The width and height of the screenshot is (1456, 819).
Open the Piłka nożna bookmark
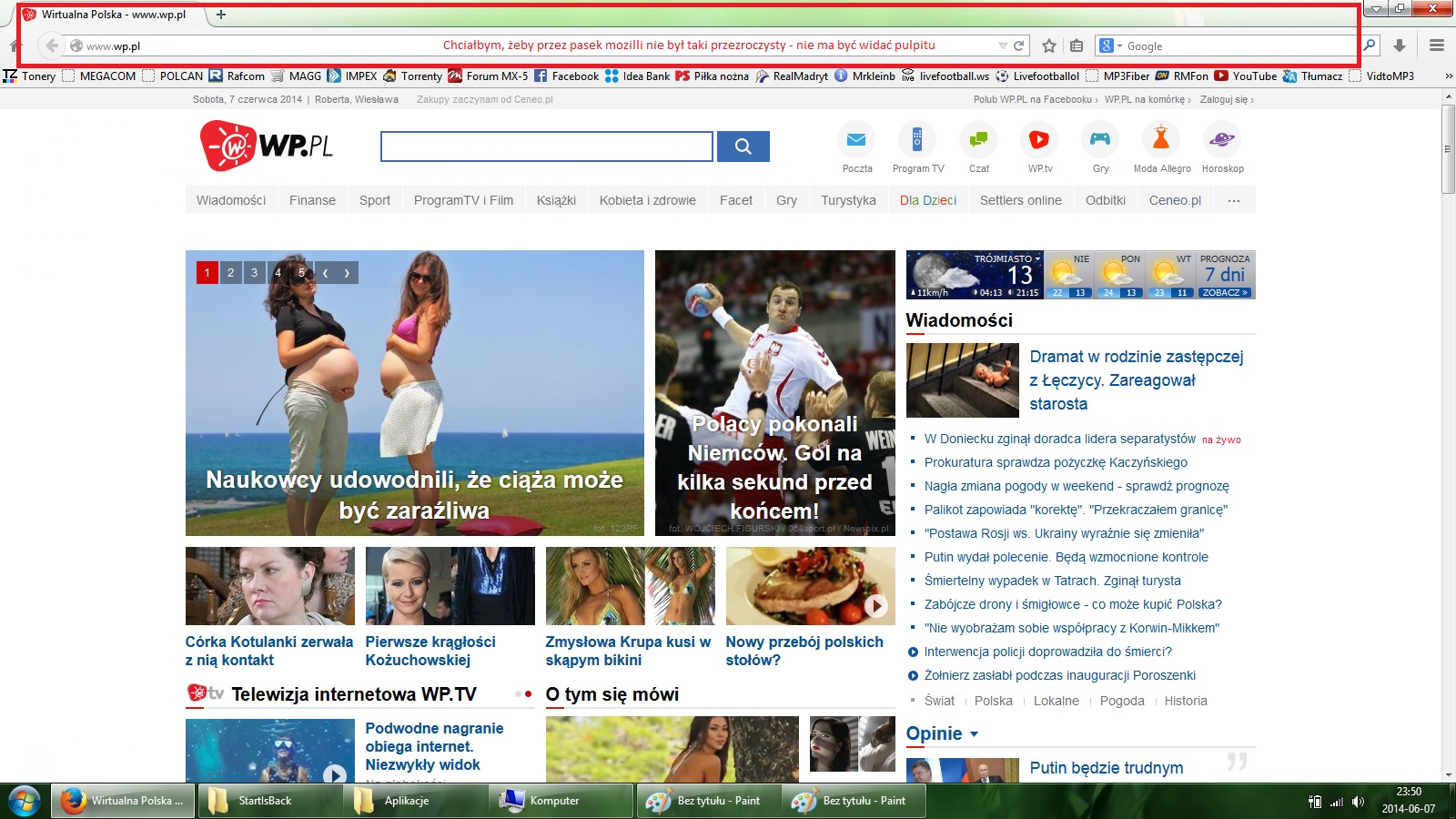[x=712, y=76]
